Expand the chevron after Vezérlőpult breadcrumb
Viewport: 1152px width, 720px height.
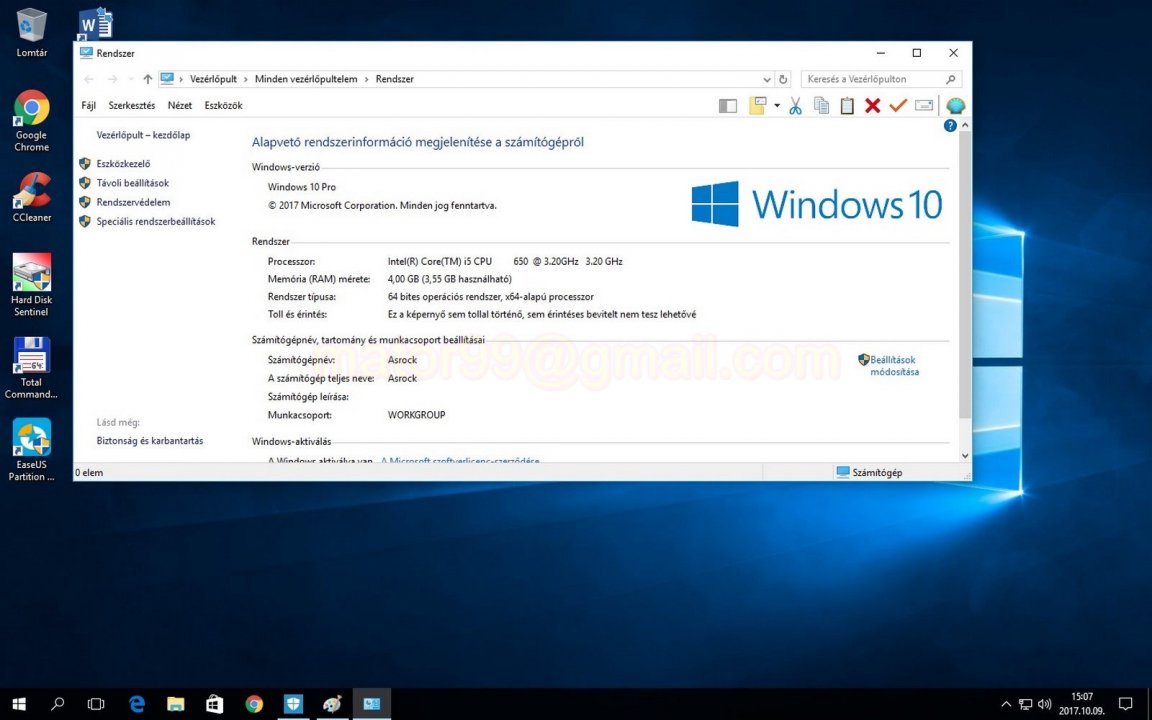245,79
